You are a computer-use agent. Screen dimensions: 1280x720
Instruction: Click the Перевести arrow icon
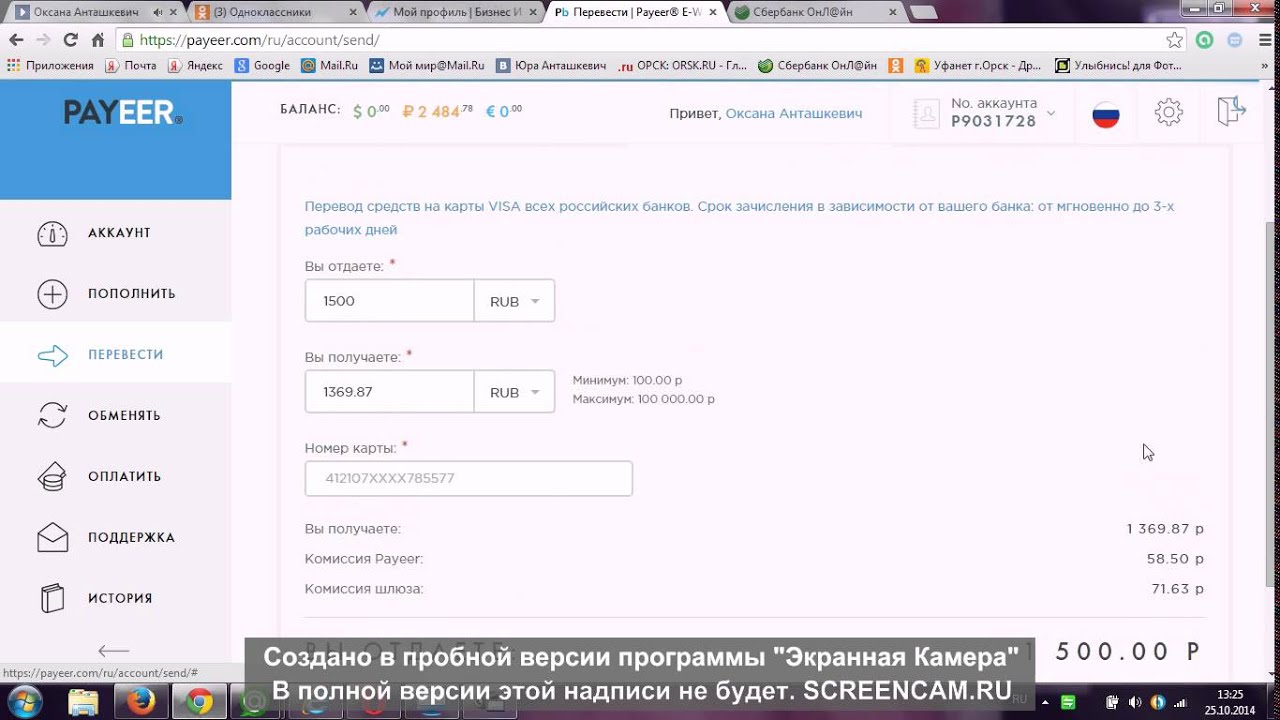[x=52, y=355]
